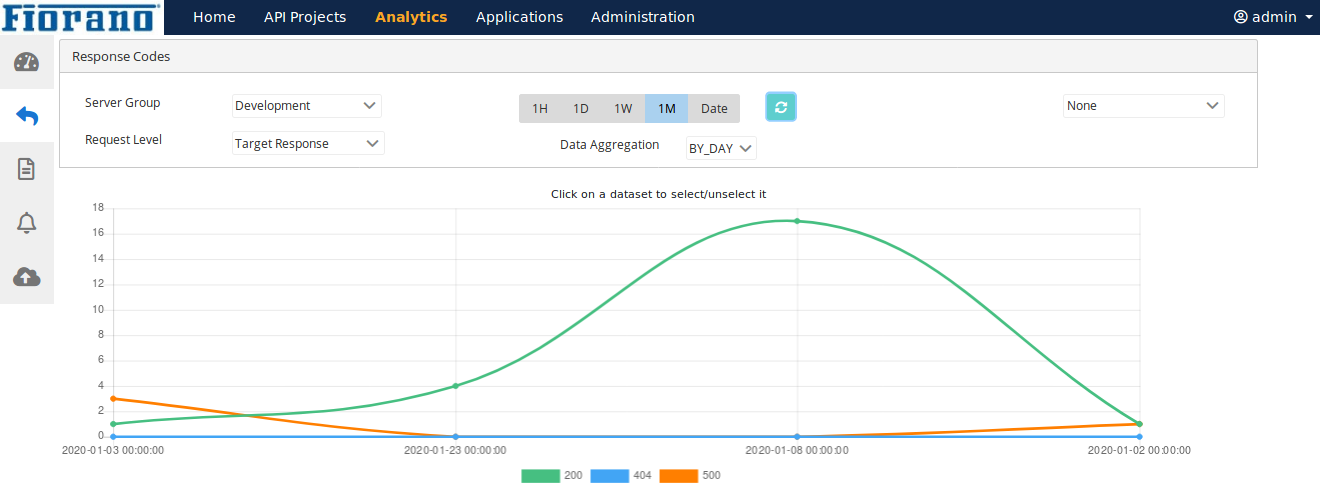Open the Request Level Target Response dropdown
This screenshot has height=489, width=1320.
308,144
